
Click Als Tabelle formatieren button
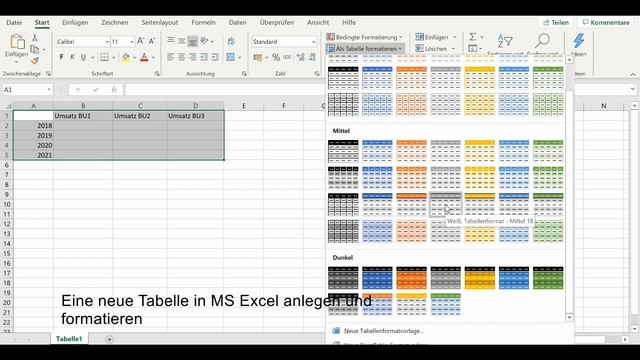[365, 49]
